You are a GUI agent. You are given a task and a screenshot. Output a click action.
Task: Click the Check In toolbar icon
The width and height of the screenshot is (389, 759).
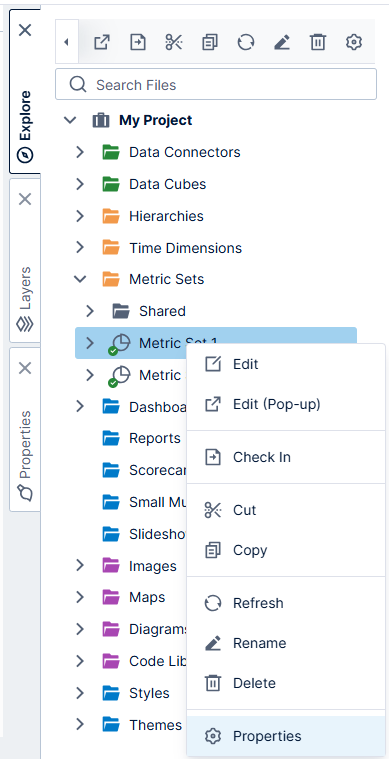click(x=138, y=43)
